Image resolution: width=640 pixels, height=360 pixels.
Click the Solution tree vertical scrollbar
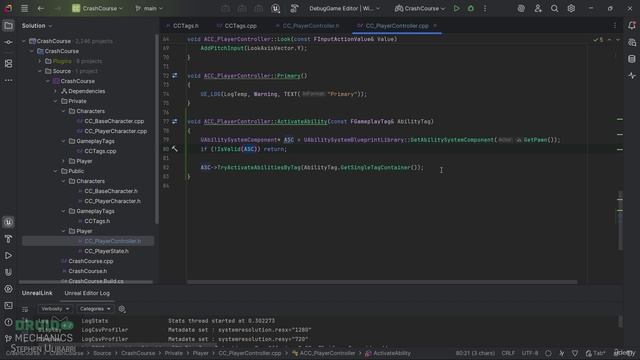point(156,129)
